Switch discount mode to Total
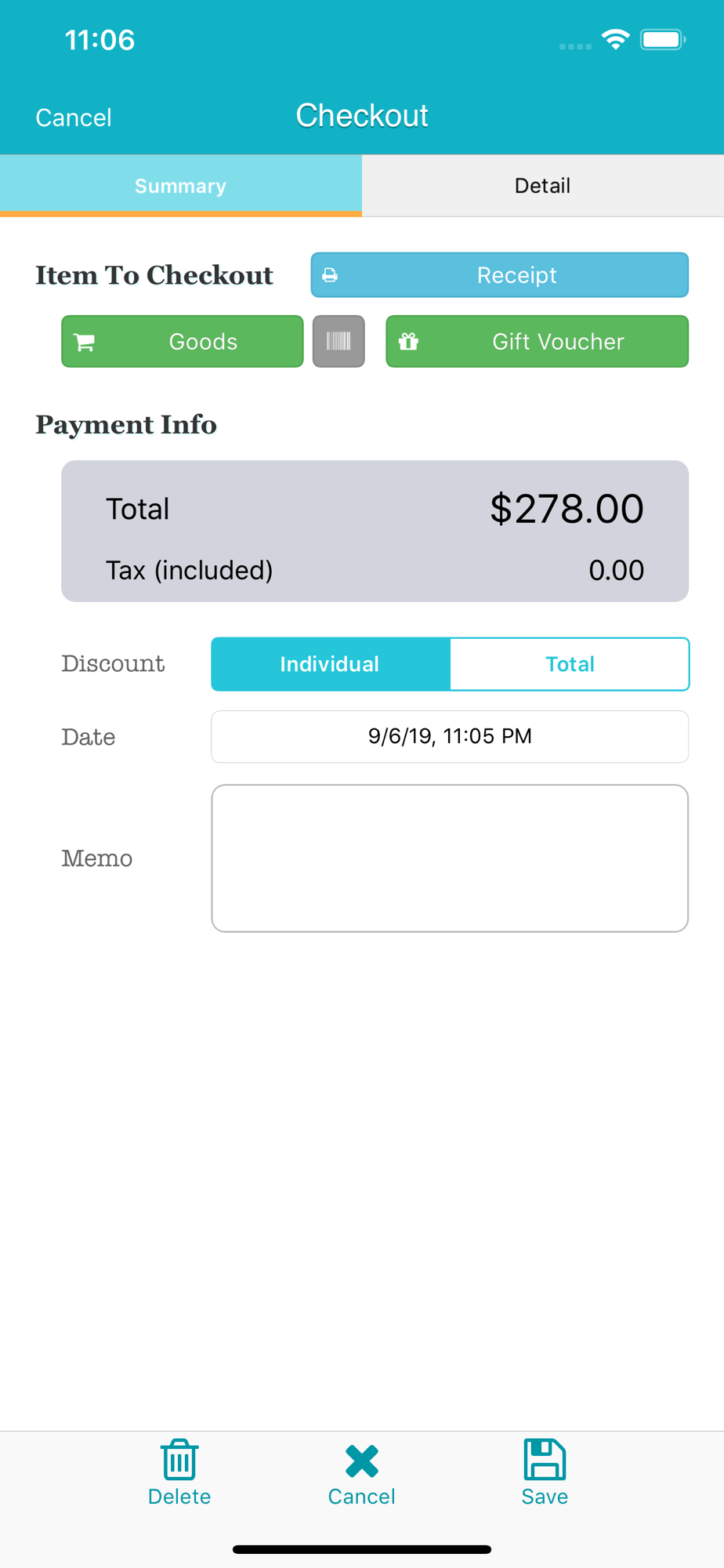This screenshot has width=724, height=1568. point(570,664)
